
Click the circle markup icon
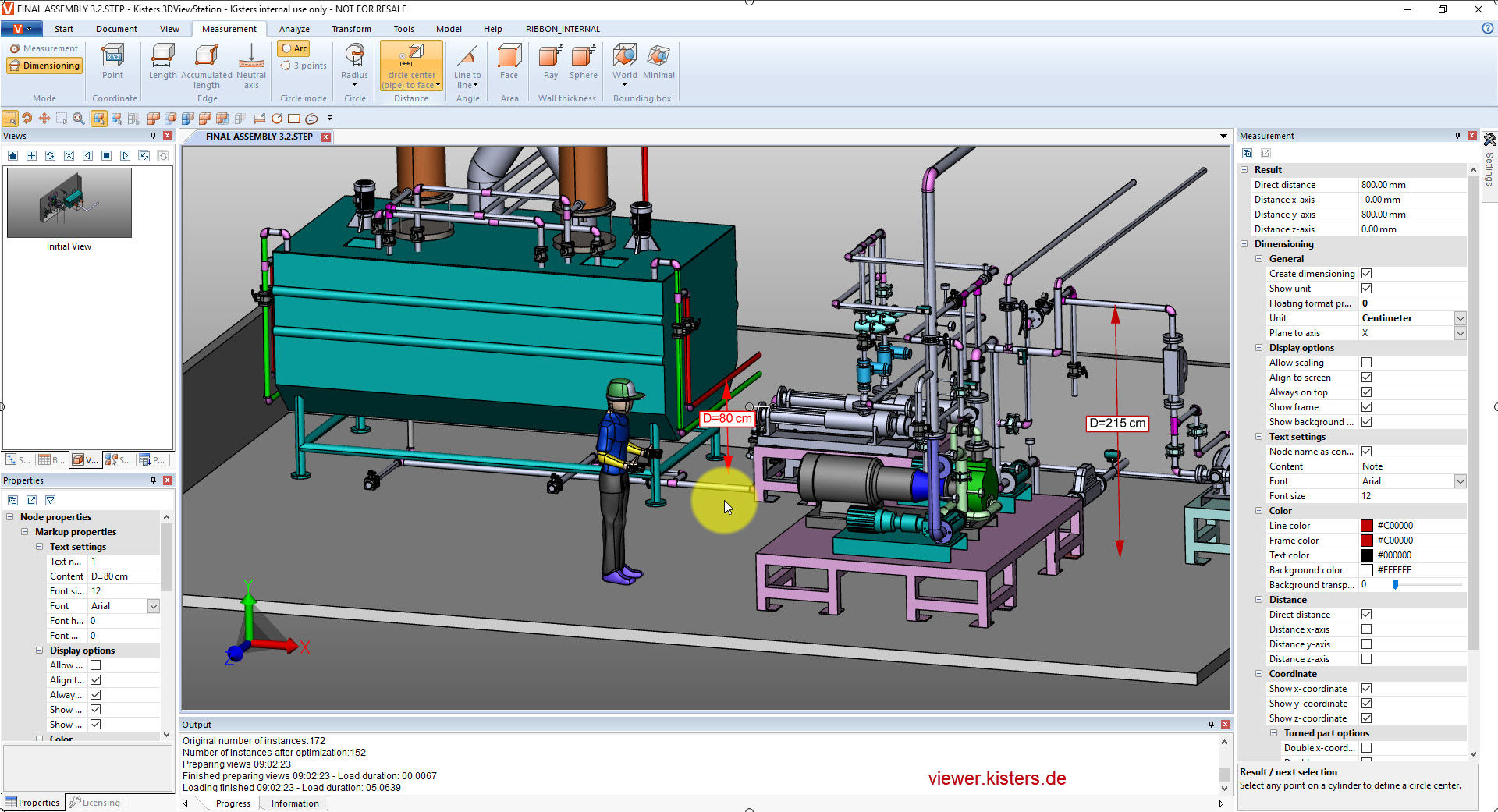click(x=277, y=119)
